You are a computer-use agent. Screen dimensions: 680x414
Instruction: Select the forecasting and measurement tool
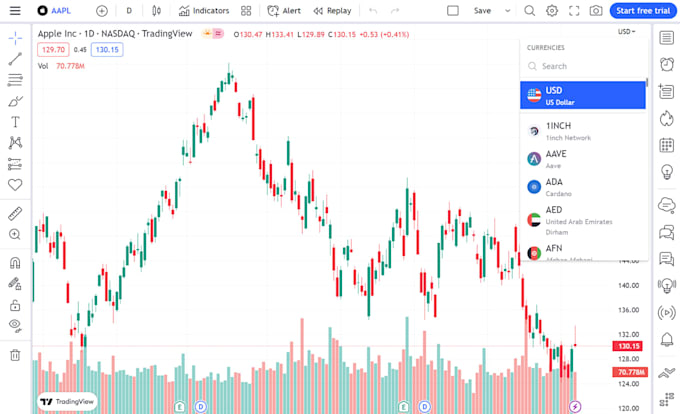(15, 164)
